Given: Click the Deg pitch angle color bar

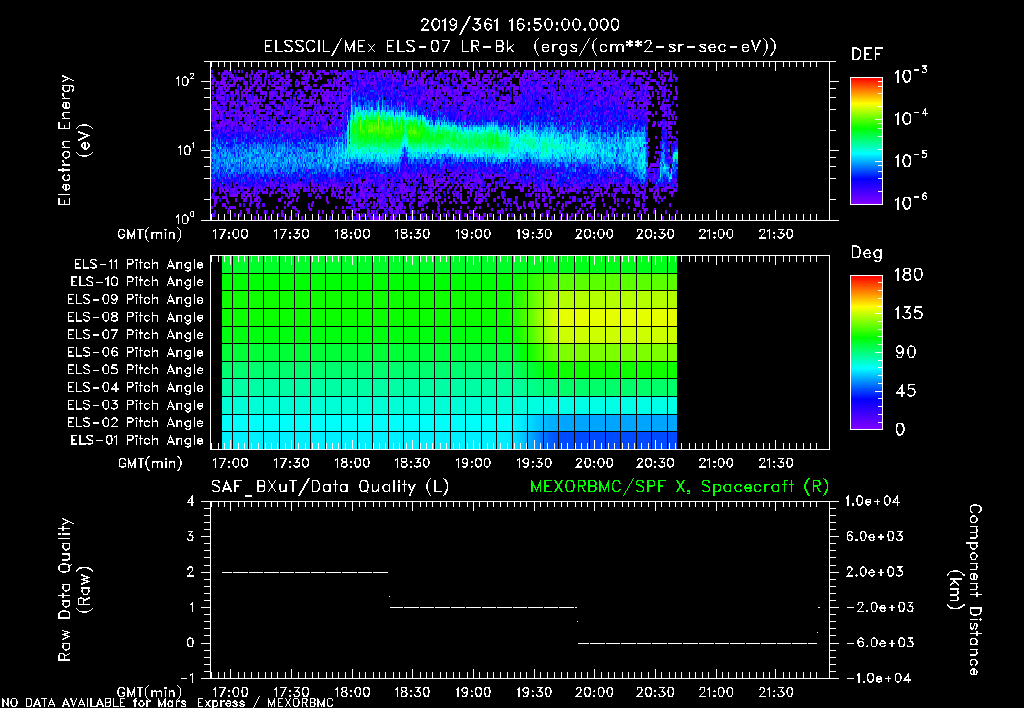Looking at the screenshot, I should click(x=865, y=351).
